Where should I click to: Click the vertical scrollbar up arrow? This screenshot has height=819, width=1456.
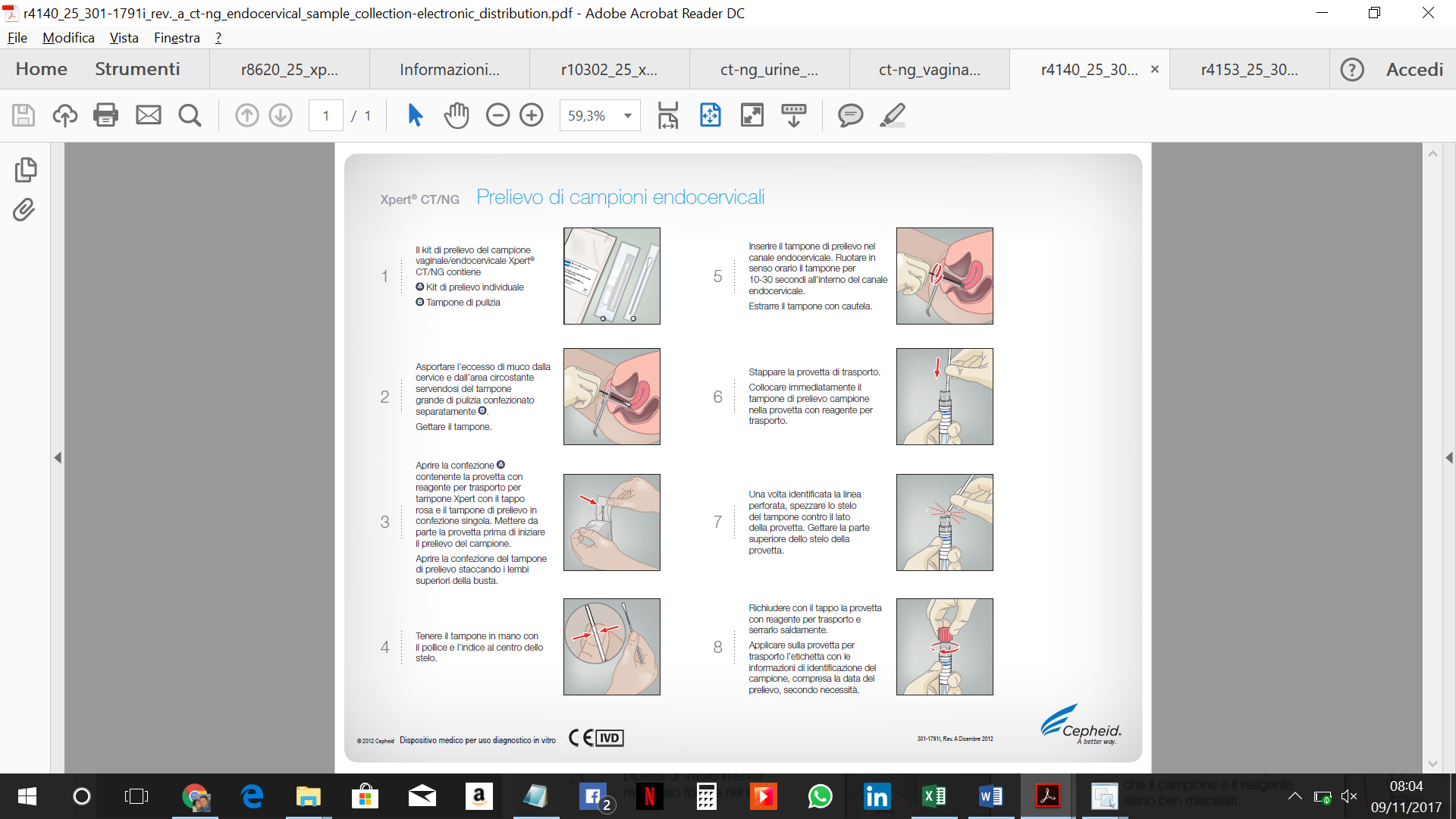click(1432, 153)
